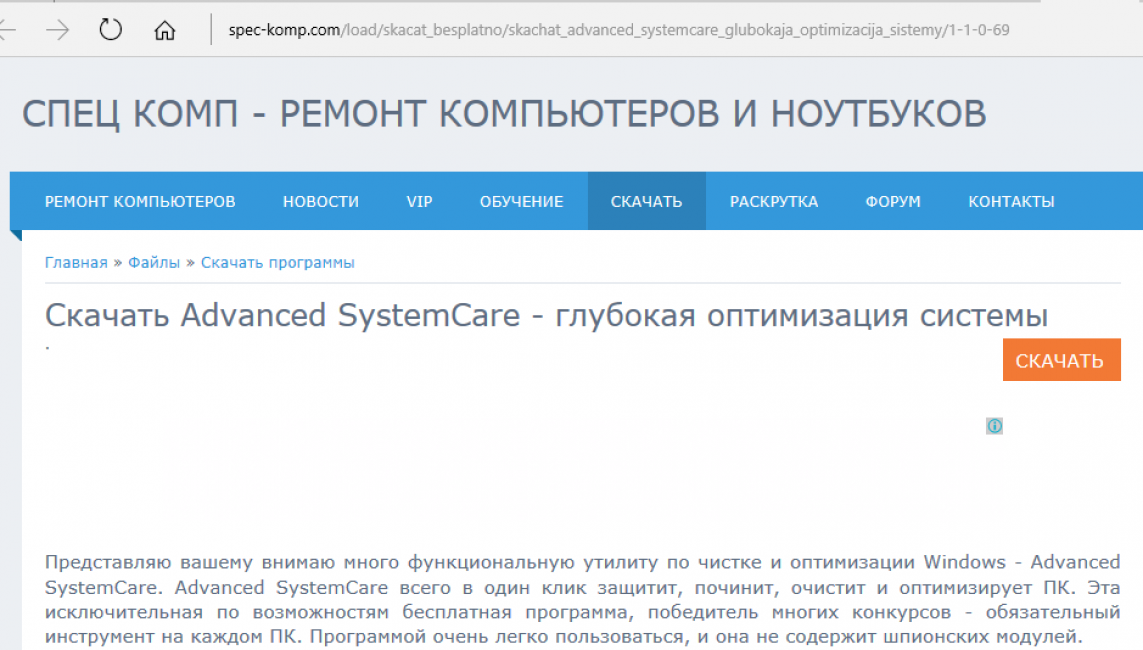
Task: Follow the Главная breadcrumb link
Action: [x=76, y=262]
